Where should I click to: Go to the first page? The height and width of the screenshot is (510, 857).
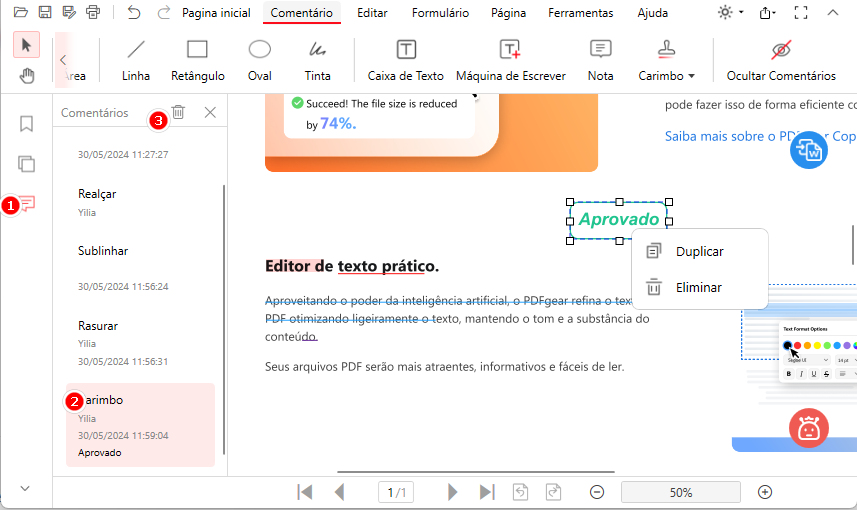[x=305, y=492]
